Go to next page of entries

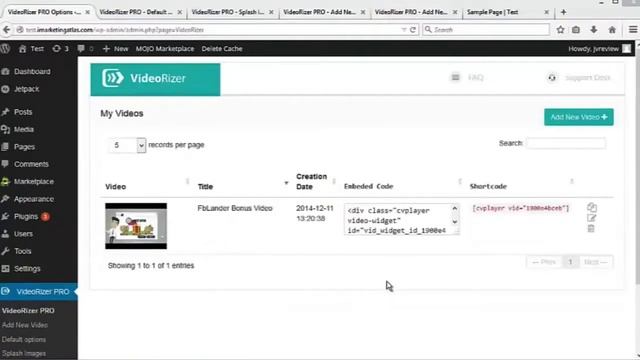pos(596,262)
